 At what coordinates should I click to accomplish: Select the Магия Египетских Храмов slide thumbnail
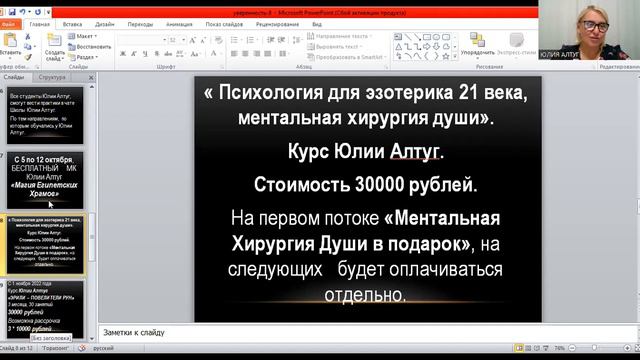pos(45,180)
